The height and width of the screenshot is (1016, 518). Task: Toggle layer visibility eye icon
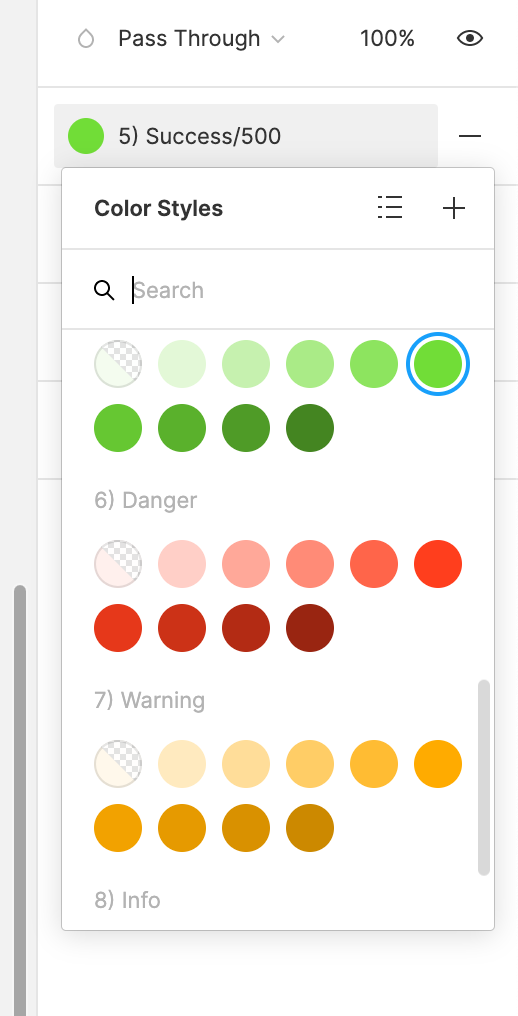[x=470, y=39]
